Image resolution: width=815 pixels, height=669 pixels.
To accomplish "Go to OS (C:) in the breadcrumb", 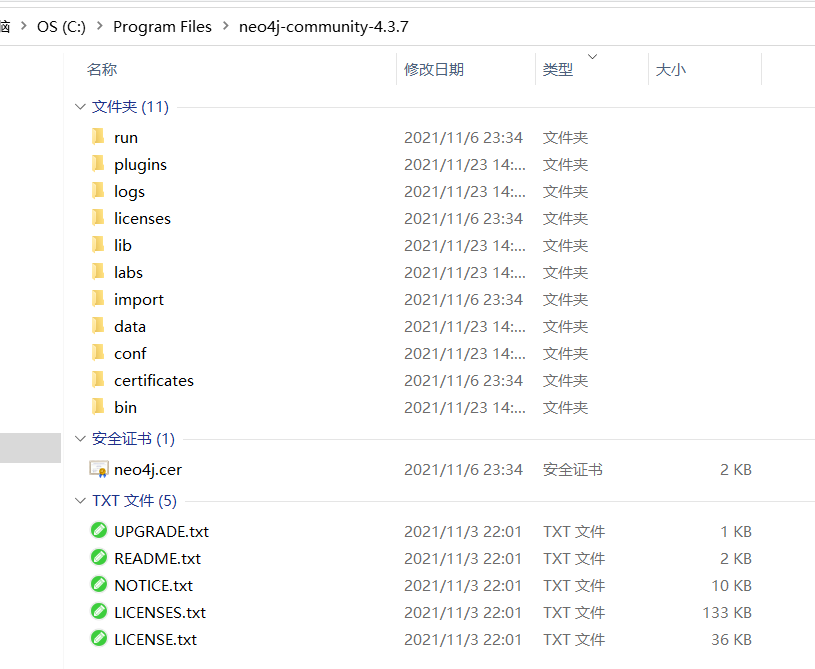I will pyautogui.click(x=61, y=27).
